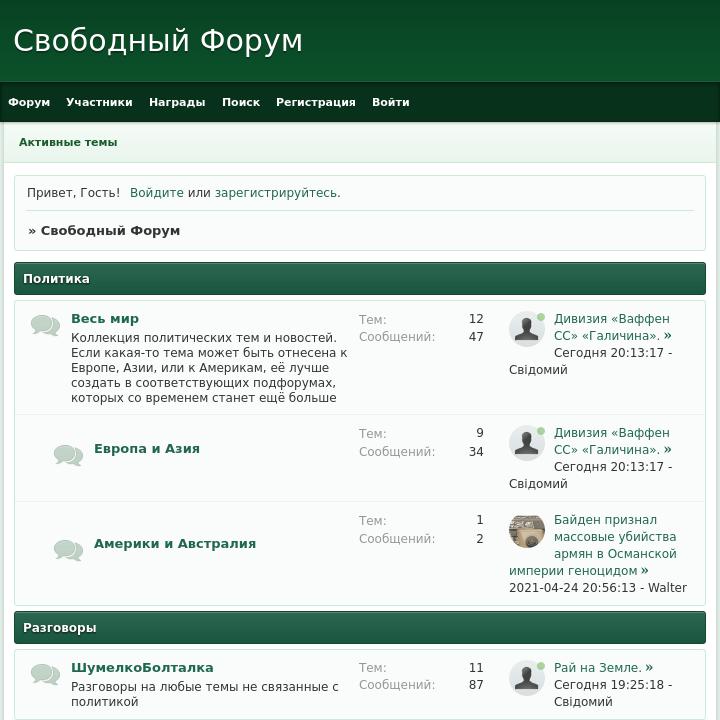Click the зарегистрируйтесь link
This screenshot has width=720, height=720.
(276, 193)
